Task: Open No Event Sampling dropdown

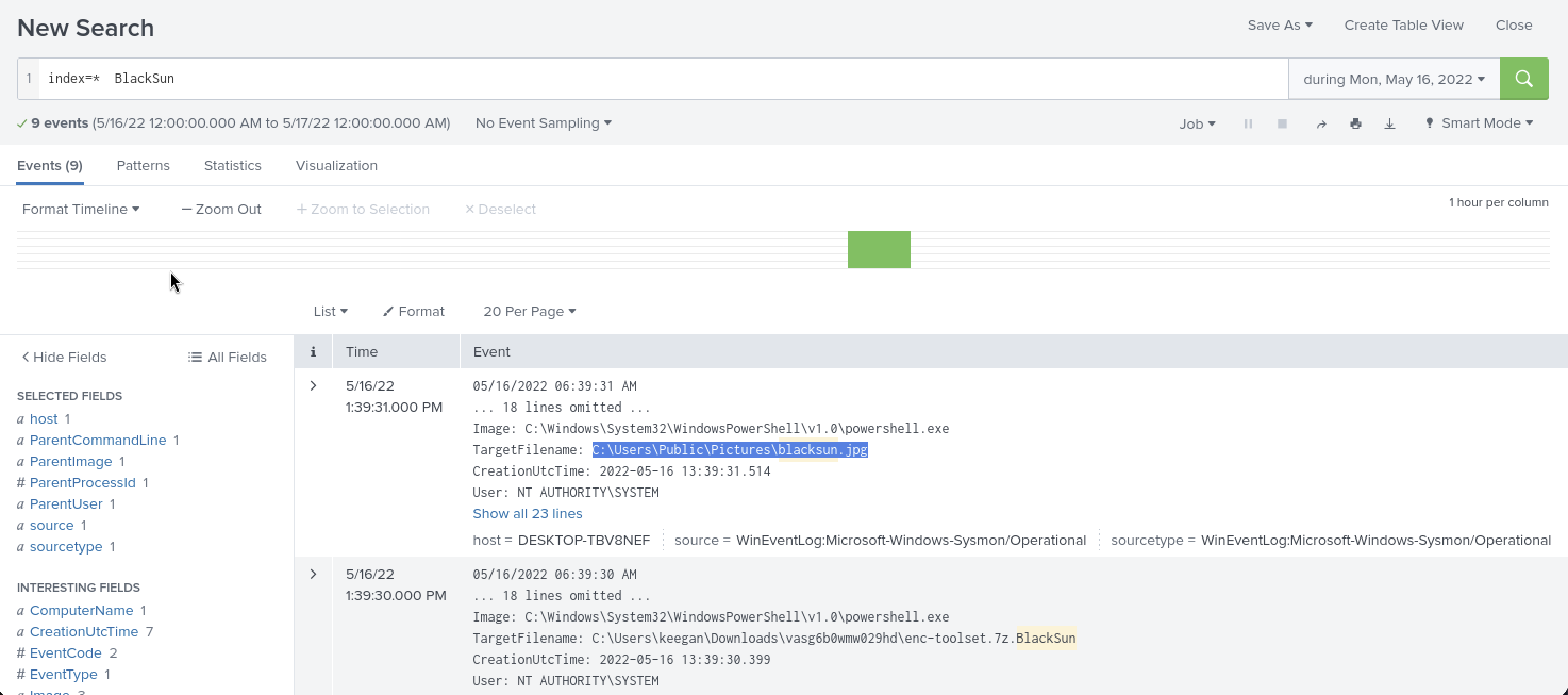Action: click(543, 123)
